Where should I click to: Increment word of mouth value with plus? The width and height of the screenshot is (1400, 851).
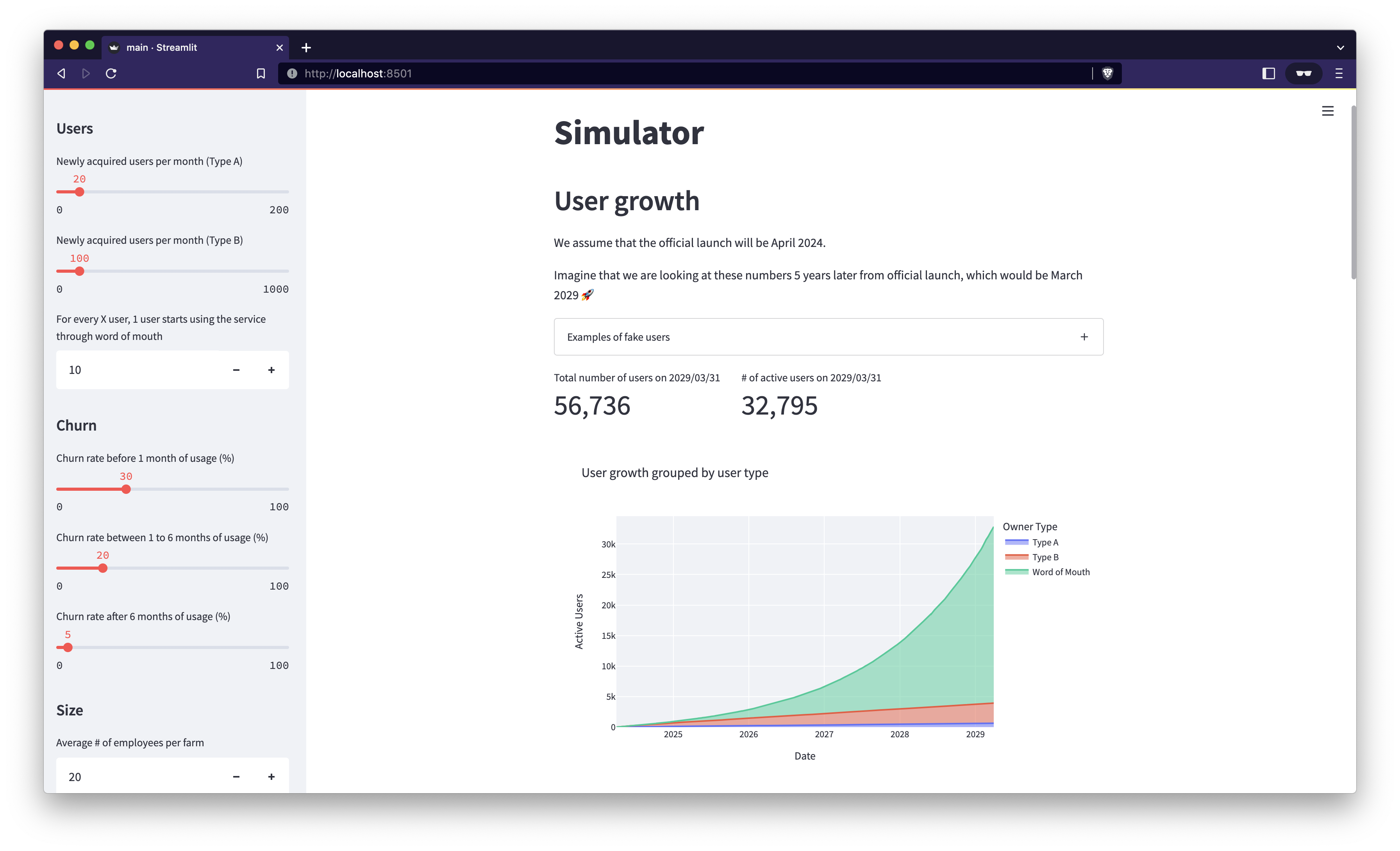pos(271,370)
